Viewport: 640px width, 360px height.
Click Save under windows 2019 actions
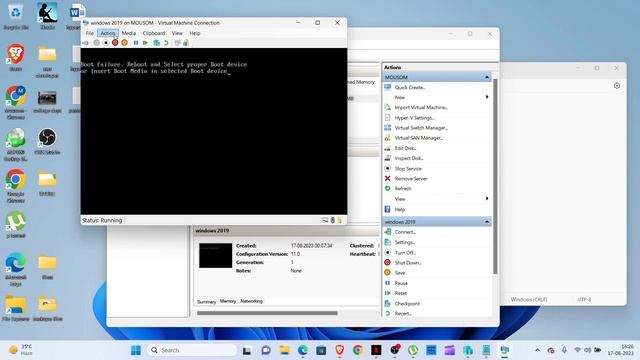click(x=400, y=273)
